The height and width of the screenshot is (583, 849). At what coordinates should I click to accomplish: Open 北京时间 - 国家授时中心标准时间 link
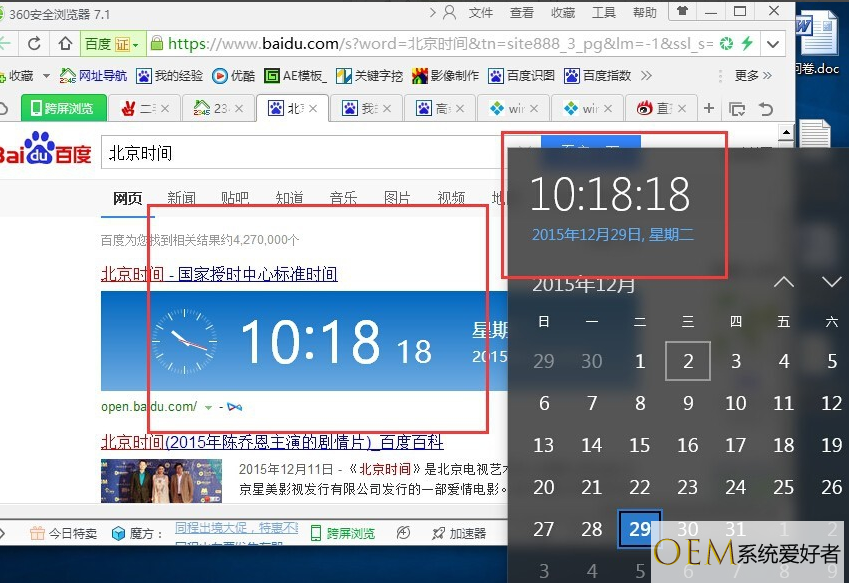(x=219, y=274)
